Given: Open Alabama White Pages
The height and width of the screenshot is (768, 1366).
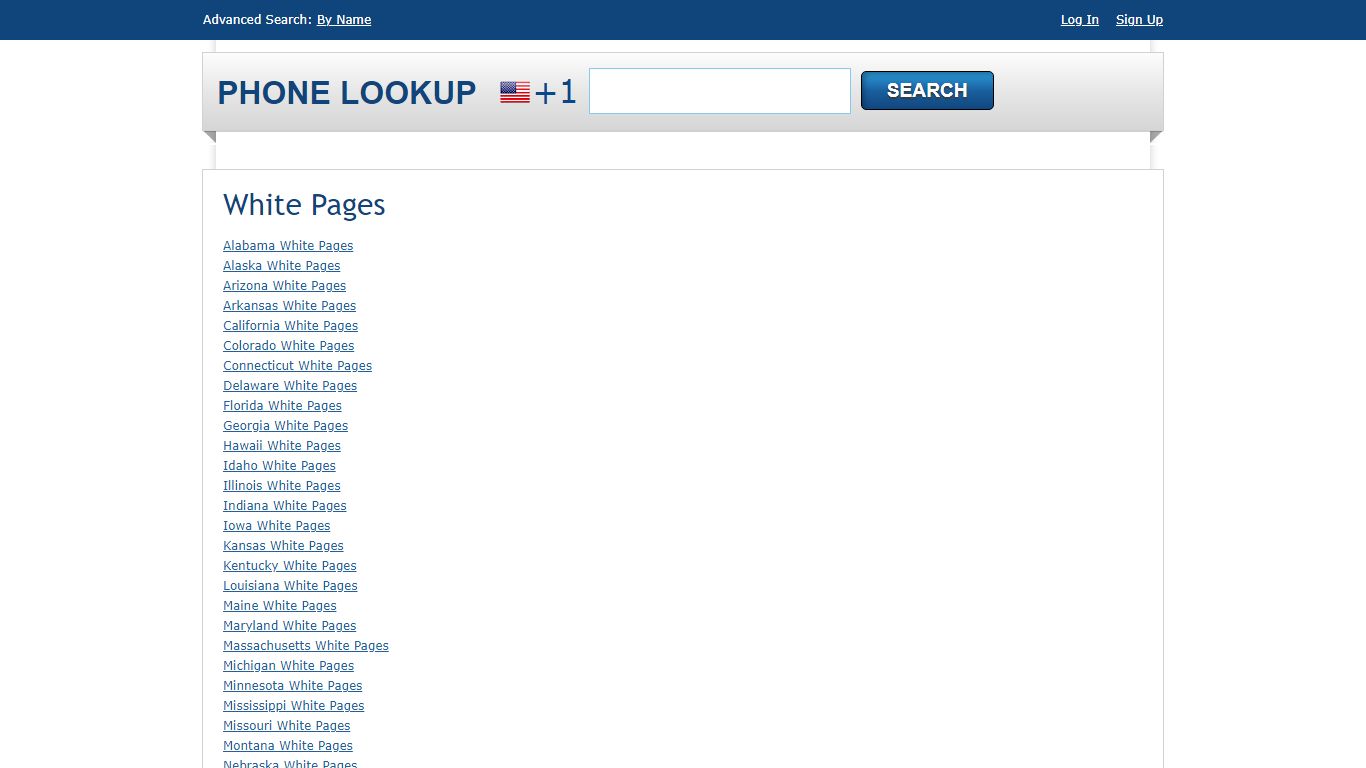Looking at the screenshot, I should point(288,246).
